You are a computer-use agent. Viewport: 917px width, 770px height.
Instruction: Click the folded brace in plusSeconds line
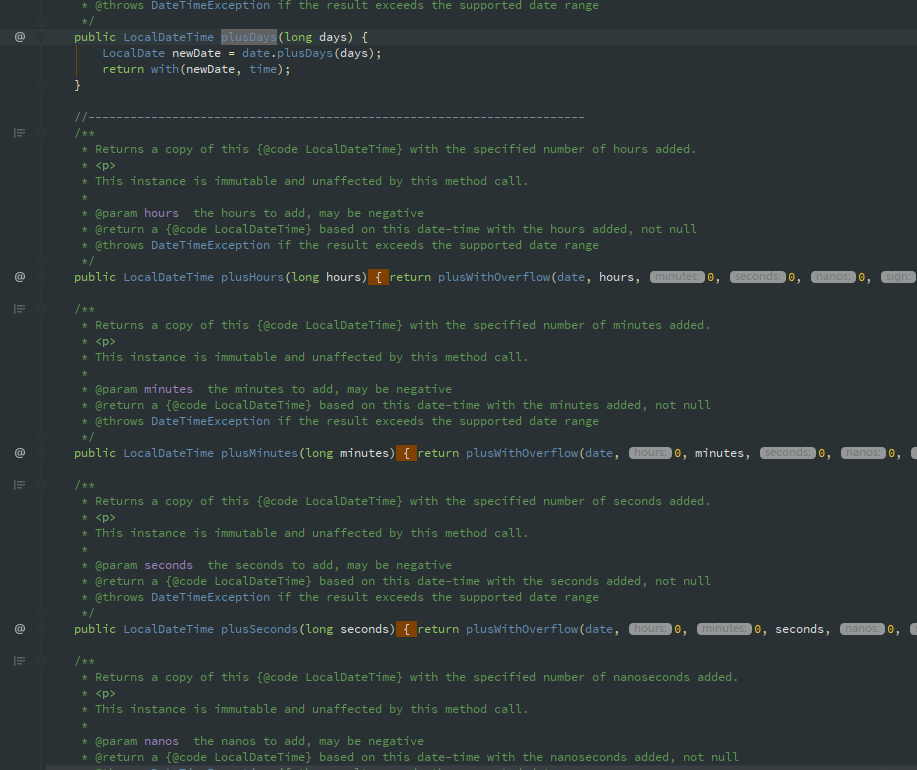406,629
